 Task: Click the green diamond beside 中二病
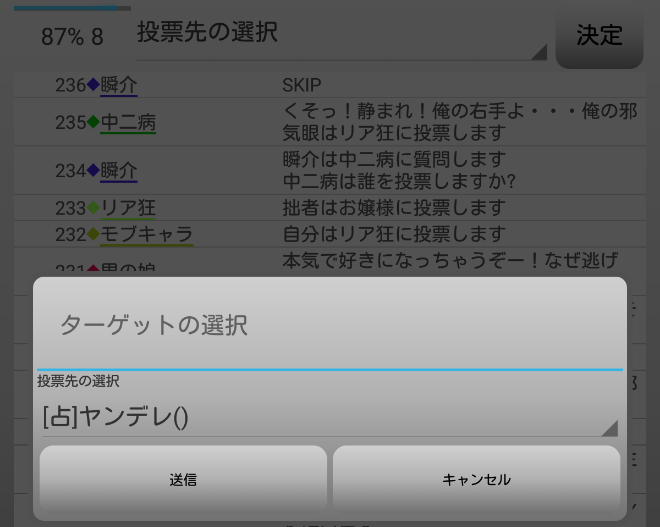coord(94,123)
